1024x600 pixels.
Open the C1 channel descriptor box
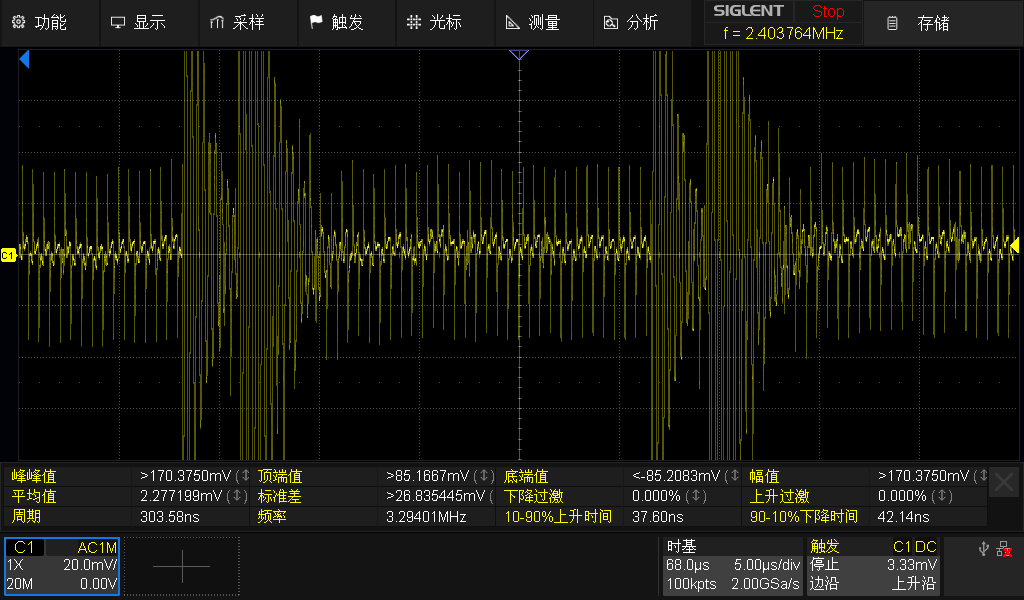[62, 566]
